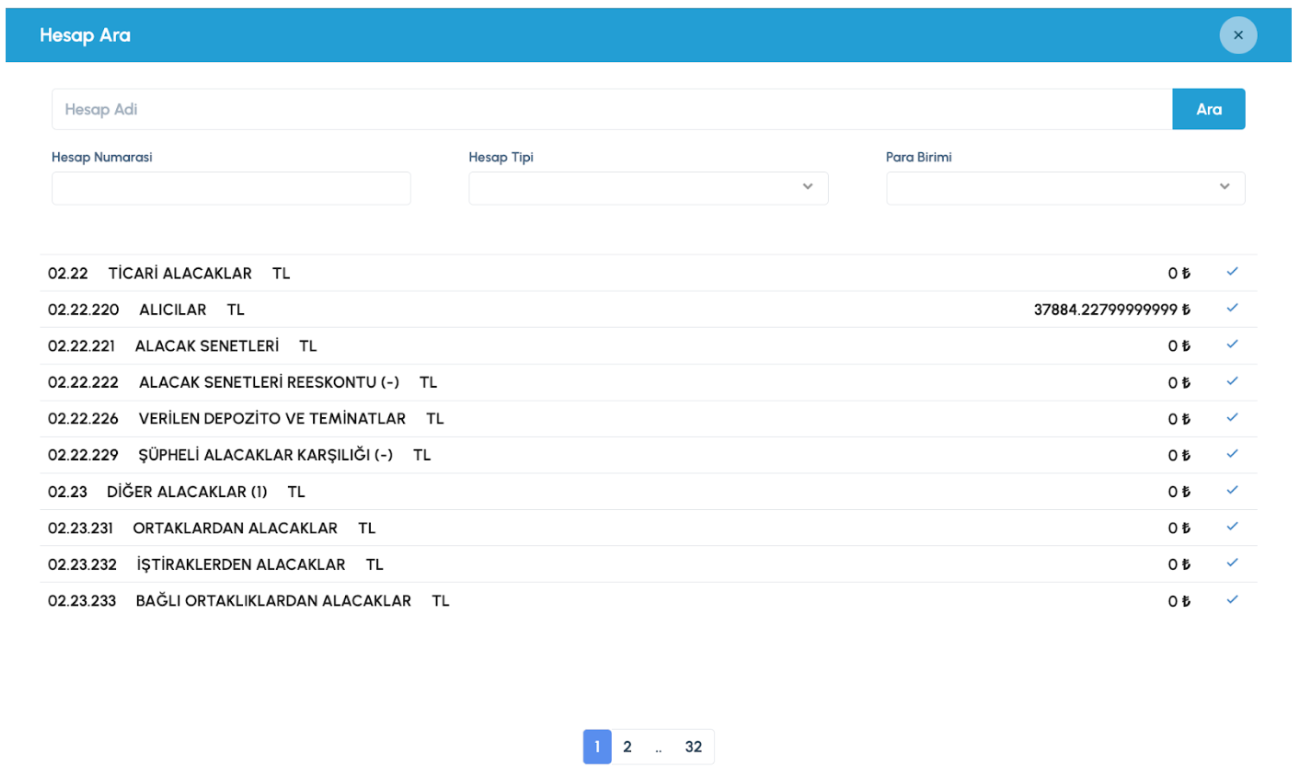This screenshot has width=1297, height=772.
Task: Select ALICILAR account via its checkmark
Action: point(1232,308)
